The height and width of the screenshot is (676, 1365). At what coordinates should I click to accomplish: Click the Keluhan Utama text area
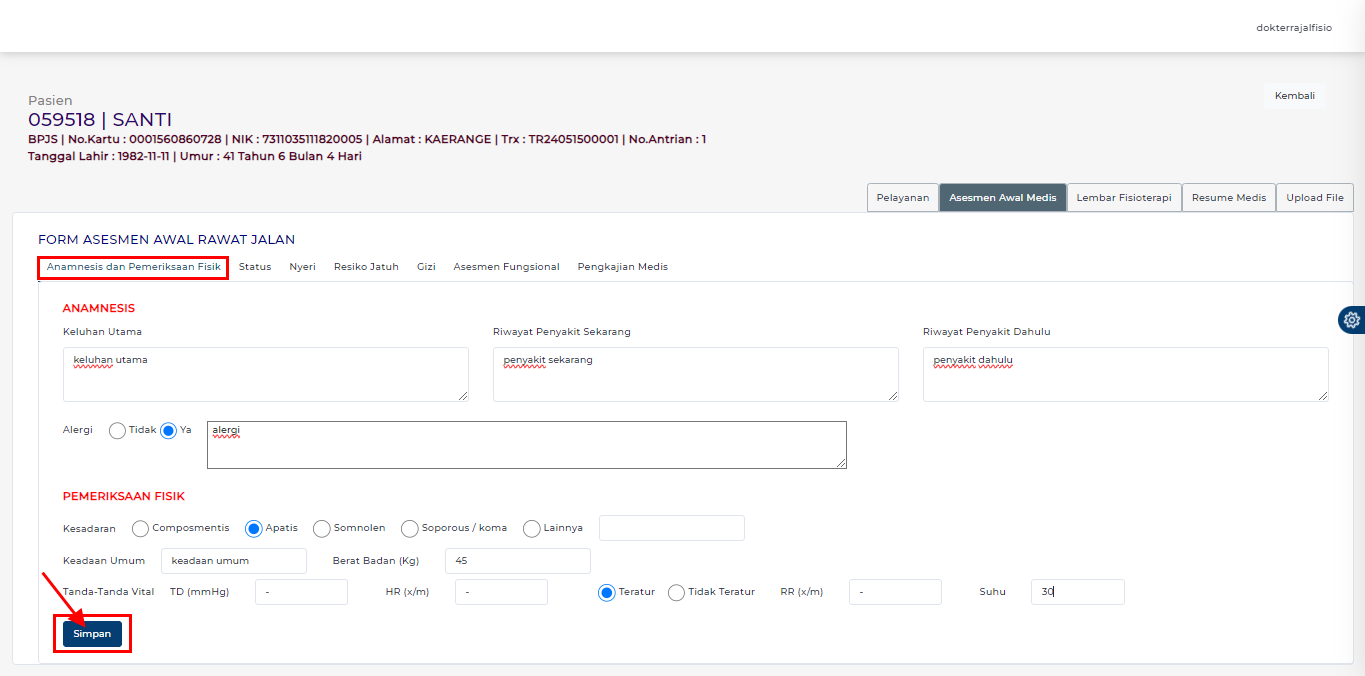click(265, 374)
